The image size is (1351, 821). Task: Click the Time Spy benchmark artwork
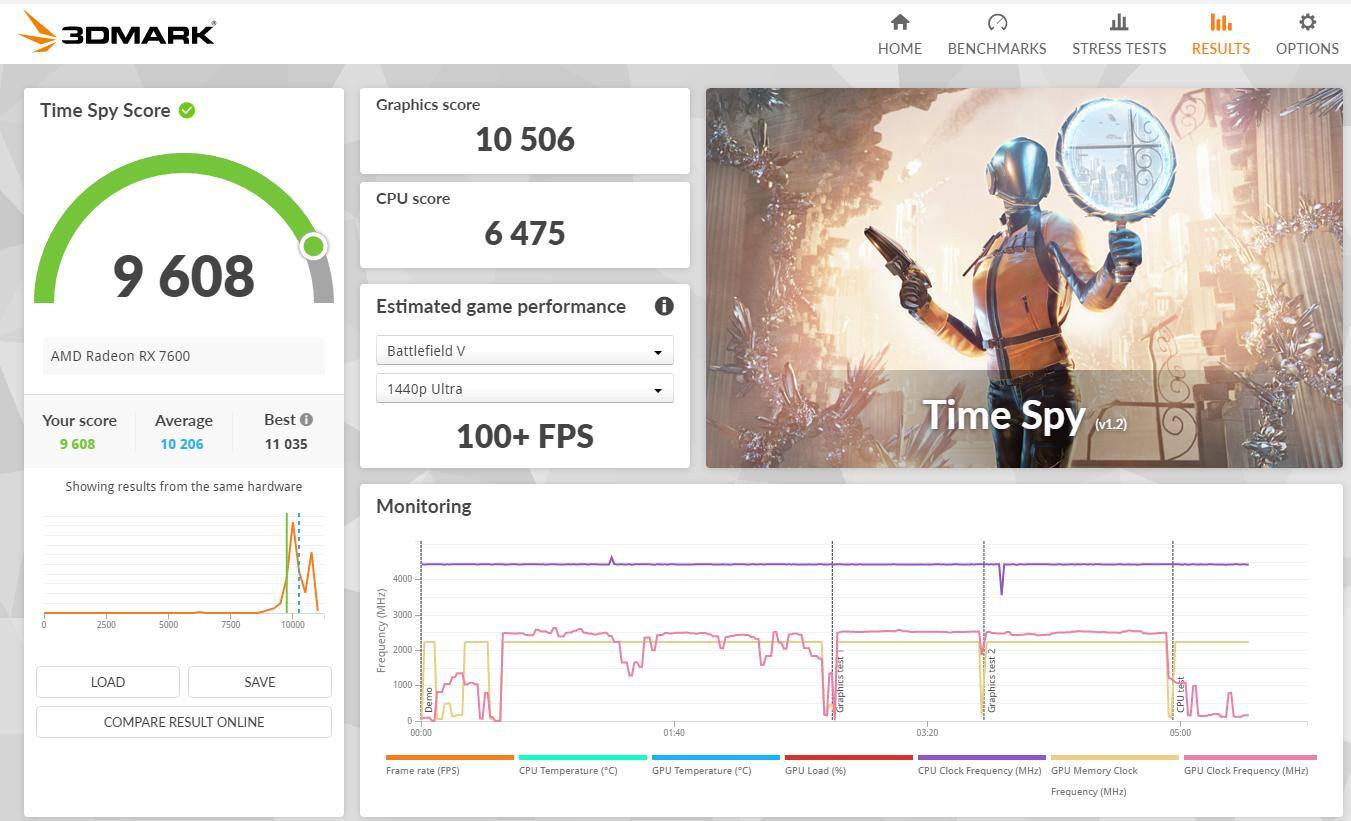tap(1023, 277)
